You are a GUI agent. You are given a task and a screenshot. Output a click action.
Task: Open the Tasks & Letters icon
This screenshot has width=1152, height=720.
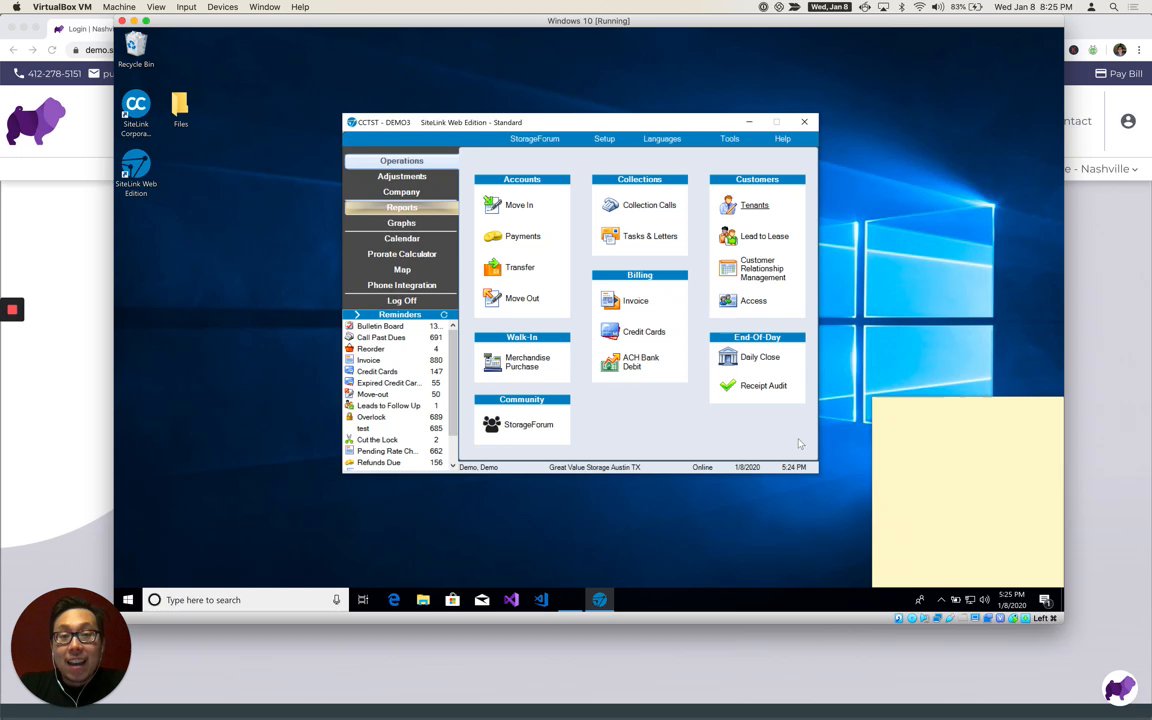610,235
